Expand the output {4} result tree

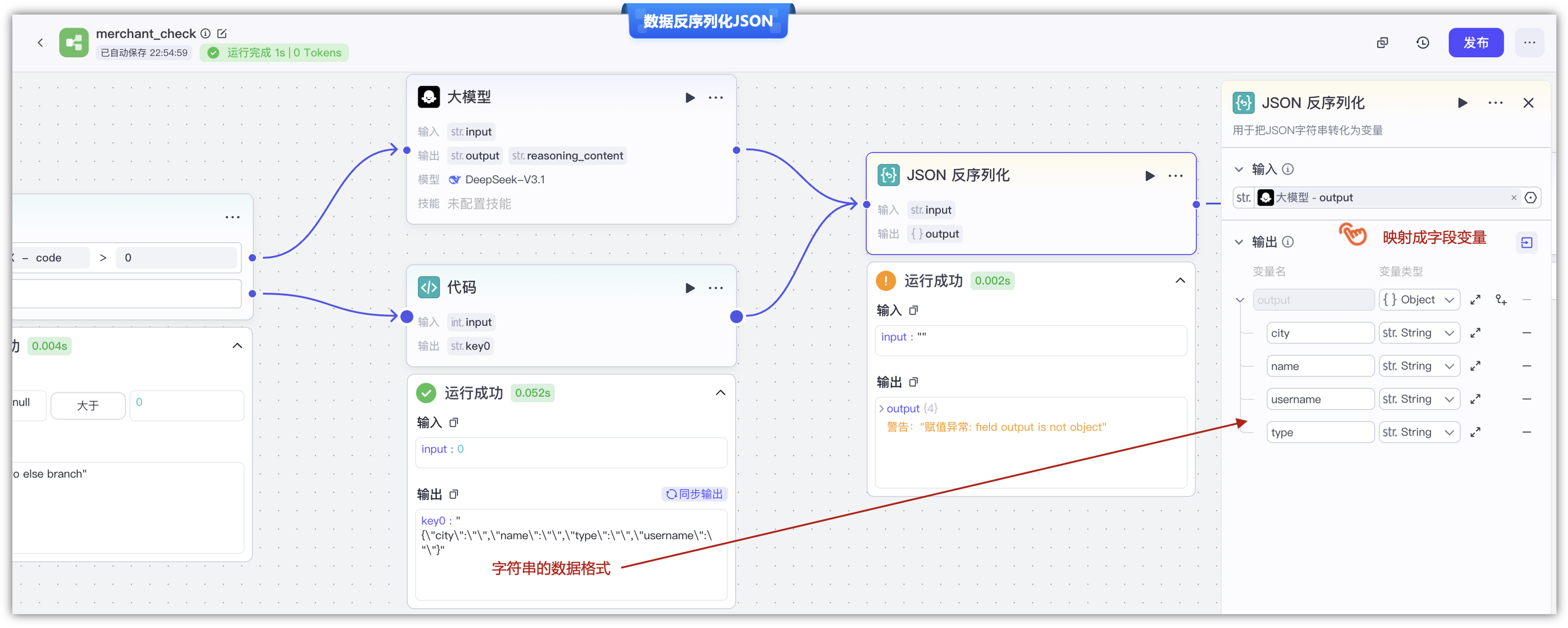[882, 408]
